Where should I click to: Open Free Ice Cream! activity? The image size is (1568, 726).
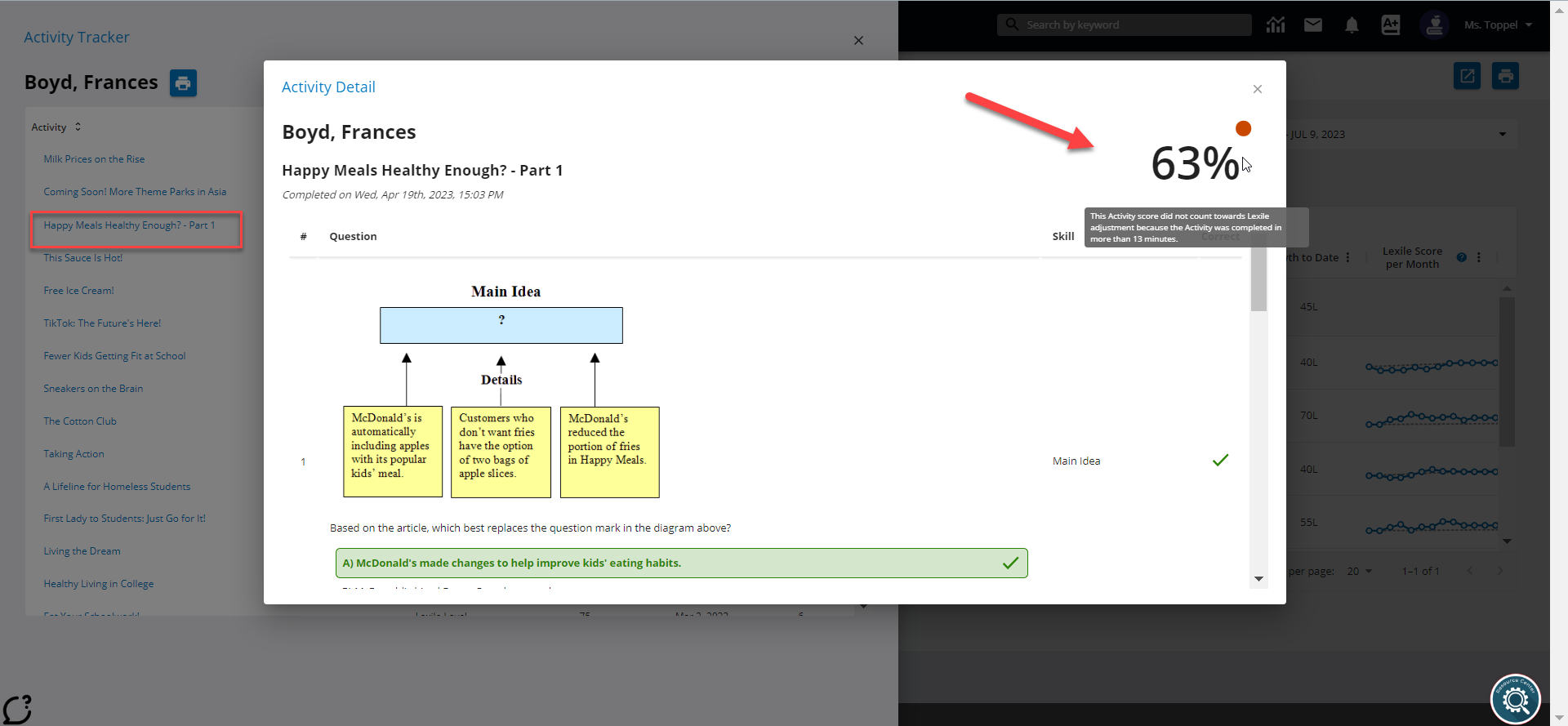(x=78, y=291)
